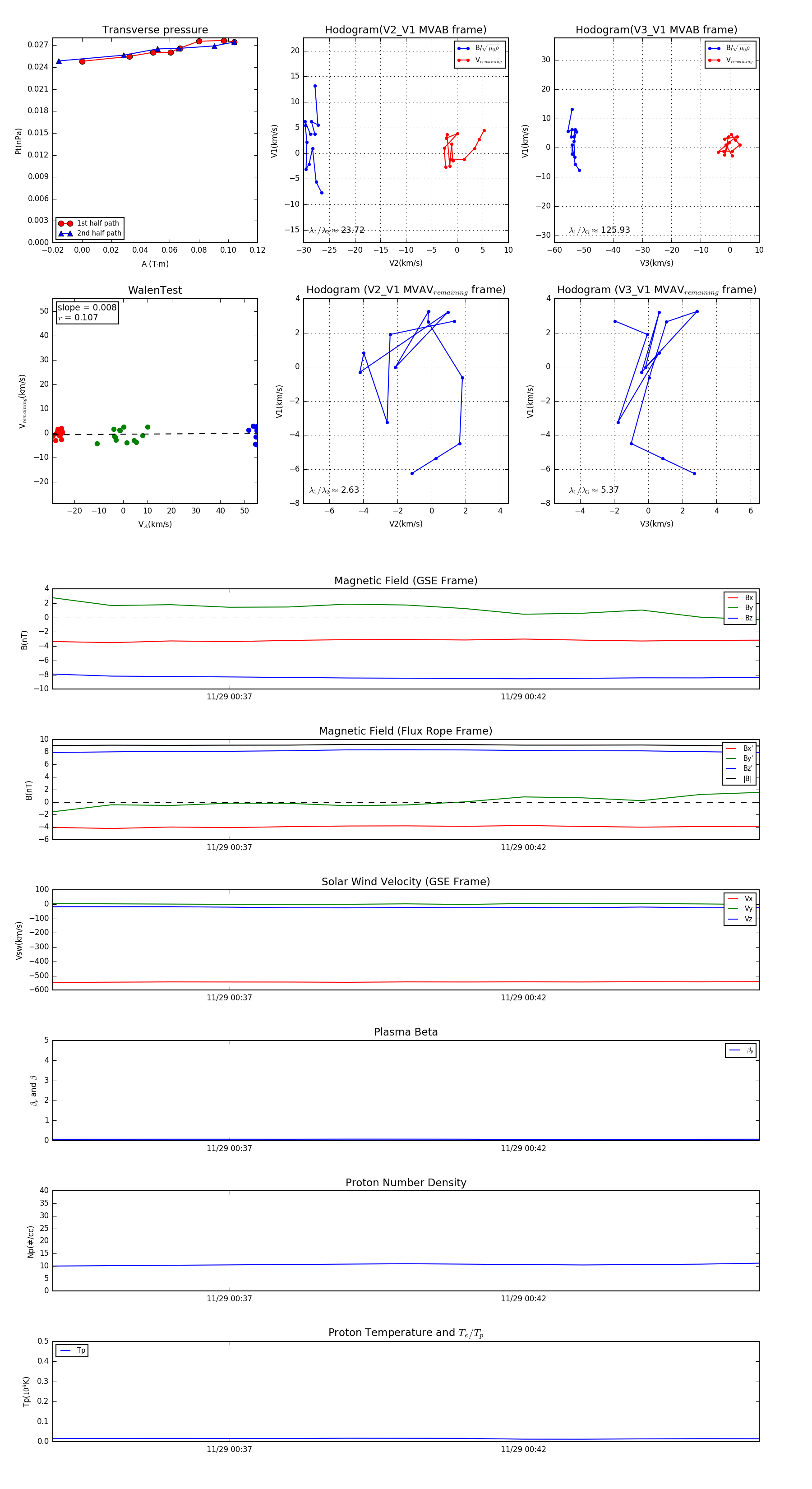Click the "Tp(10⁶K)" y-axis label
812x1489 pixels.
pos(26,1392)
